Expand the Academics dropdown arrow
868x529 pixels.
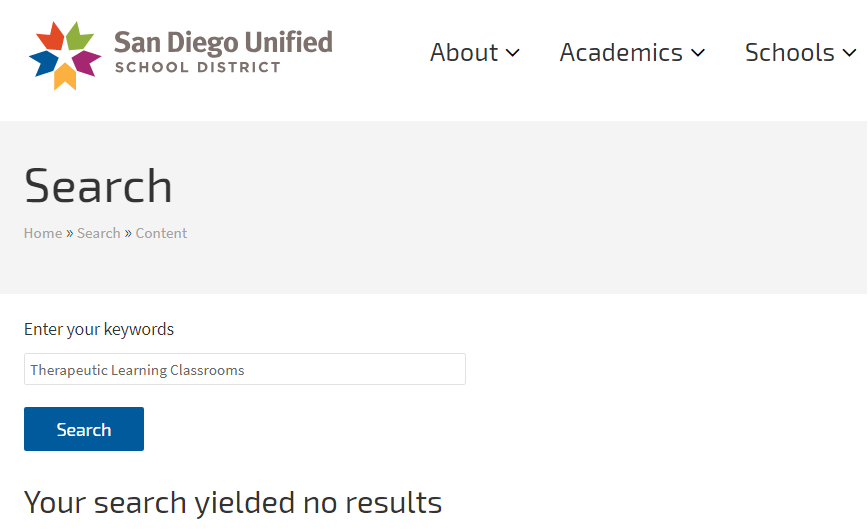698,53
